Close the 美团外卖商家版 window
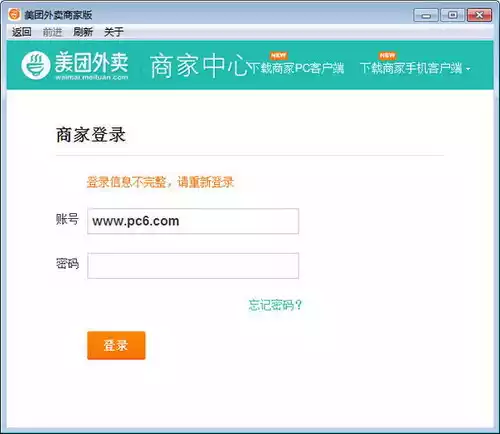 click(479, 15)
